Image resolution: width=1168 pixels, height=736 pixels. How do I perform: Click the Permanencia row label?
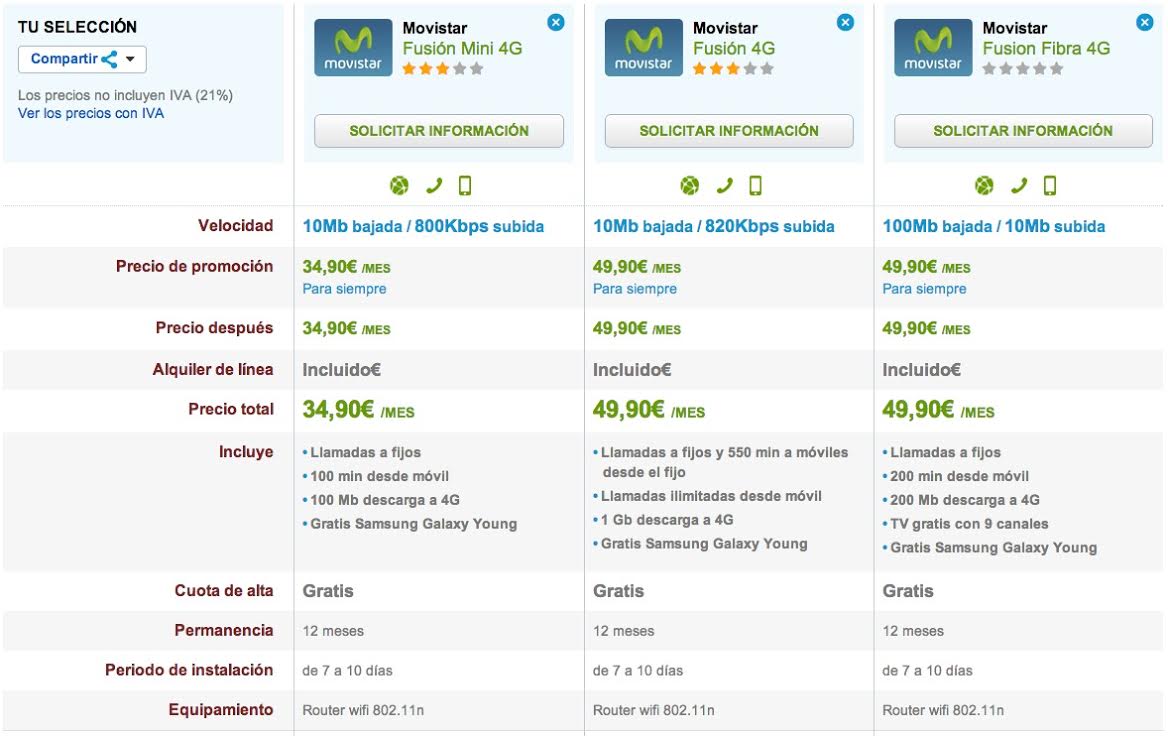coord(223,630)
